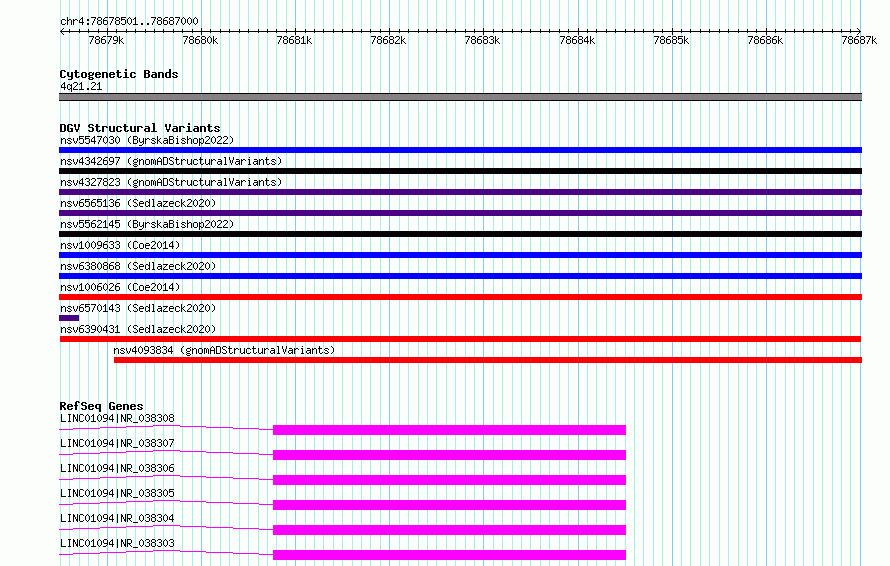Click the Cytogenetic Bands track title
890x566 pixels.
[119, 74]
